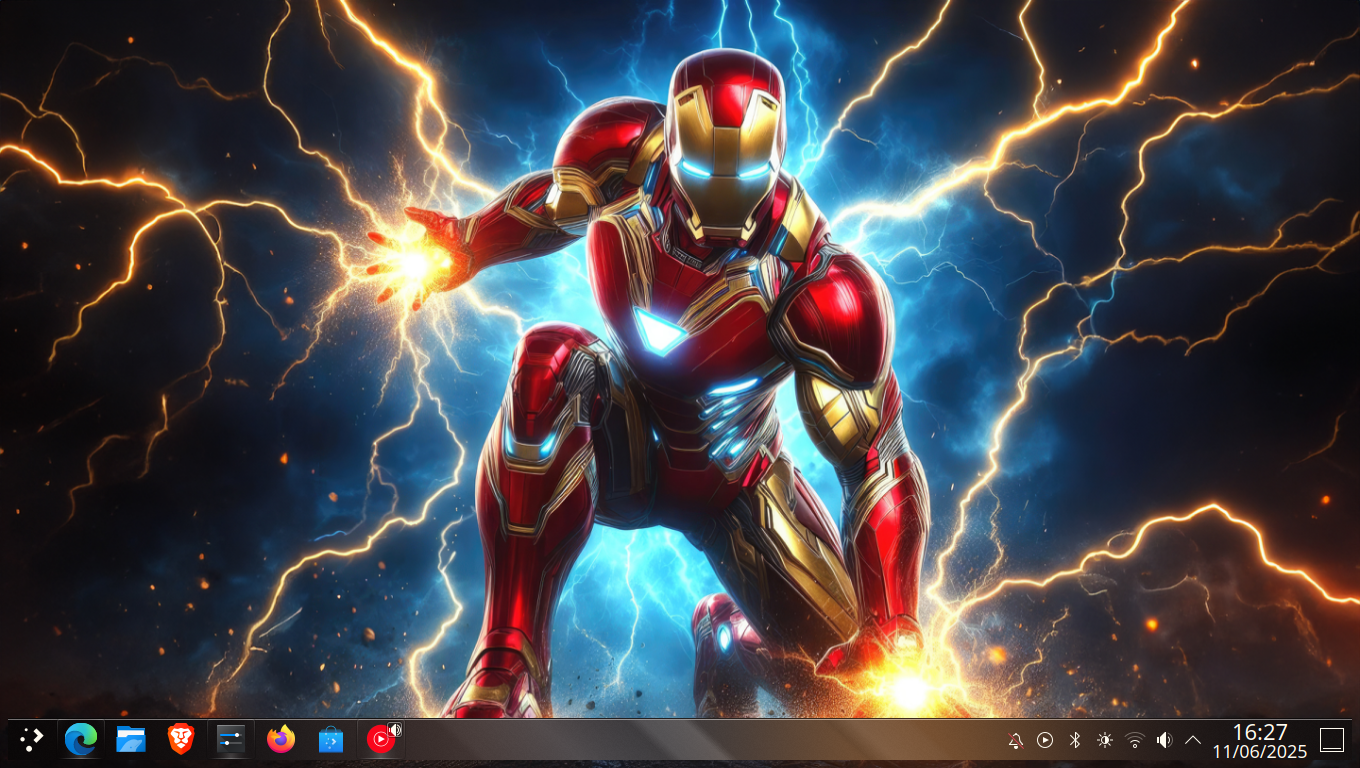Open the media player tray control
Viewport: 1360px width, 768px height.
(1045, 740)
